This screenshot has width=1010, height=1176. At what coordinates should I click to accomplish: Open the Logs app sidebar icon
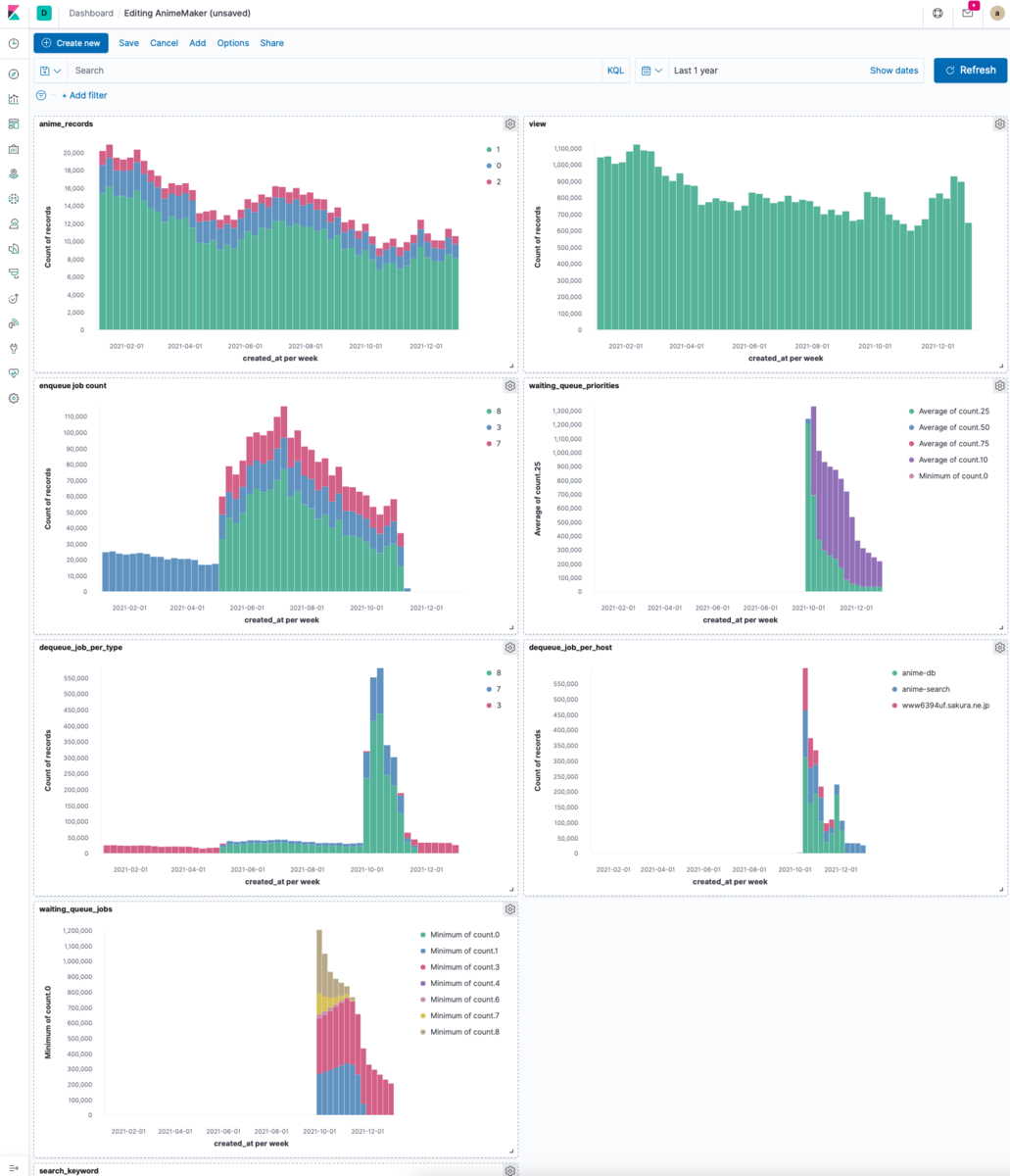click(x=14, y=249)
